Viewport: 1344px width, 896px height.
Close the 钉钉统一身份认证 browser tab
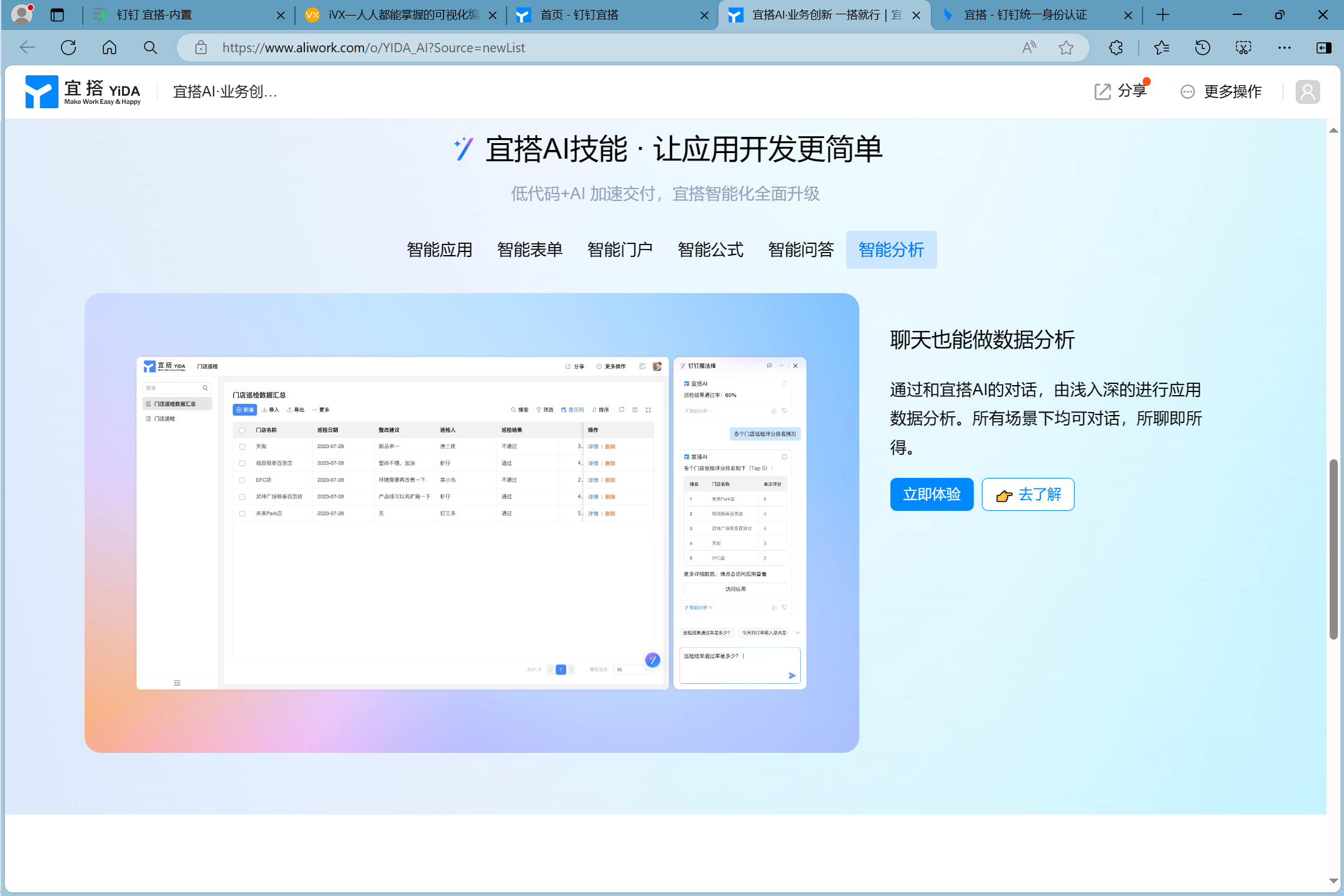tap(1127, 15)
